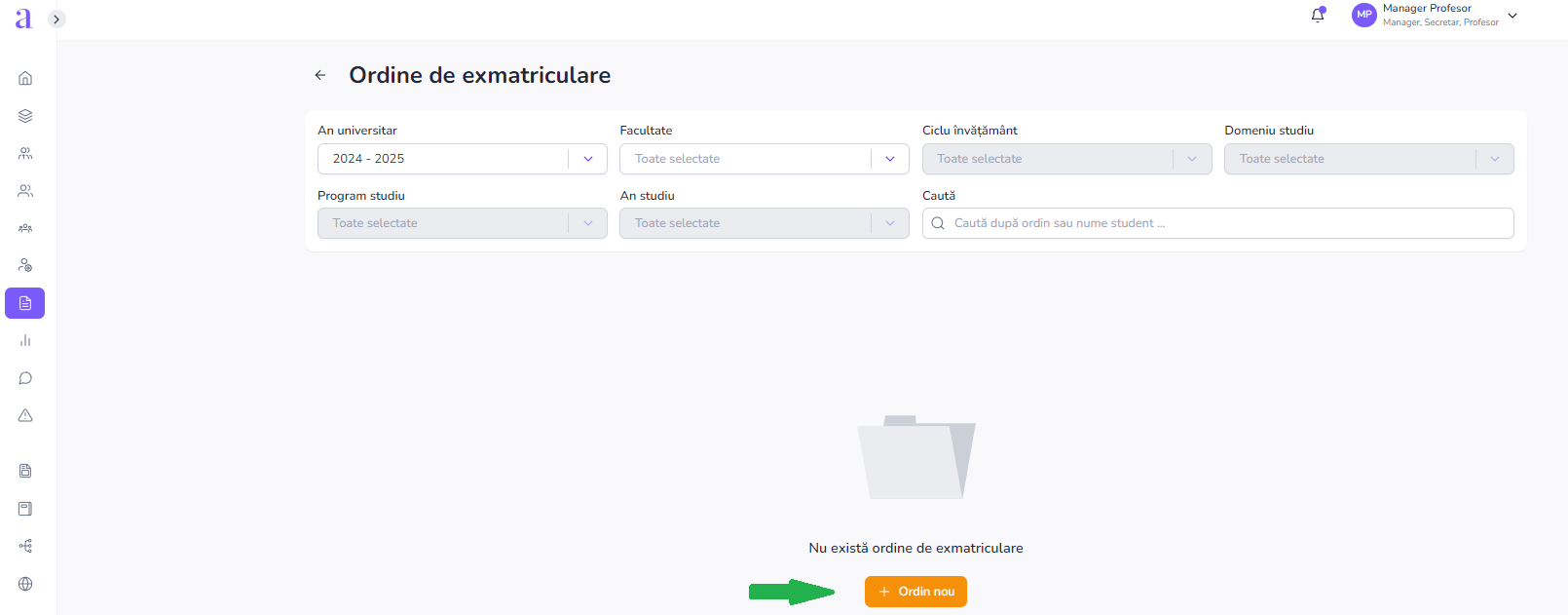
Task: Click the search field for orders or students
Action: point(1217,223)
